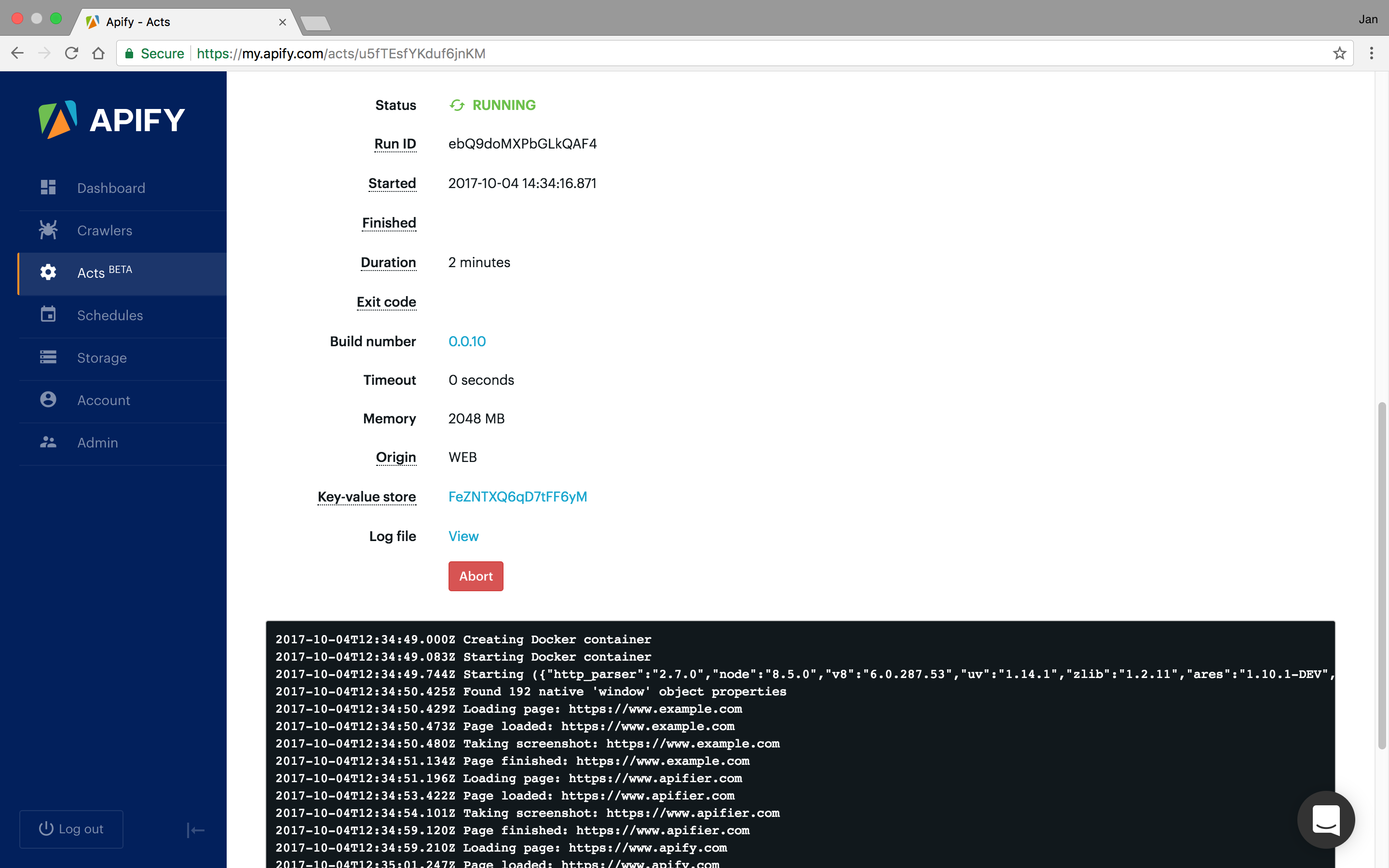The image size is (1389, 868).
Task: Collapse the sidebar with arrow icon
Action: point(195,829)
